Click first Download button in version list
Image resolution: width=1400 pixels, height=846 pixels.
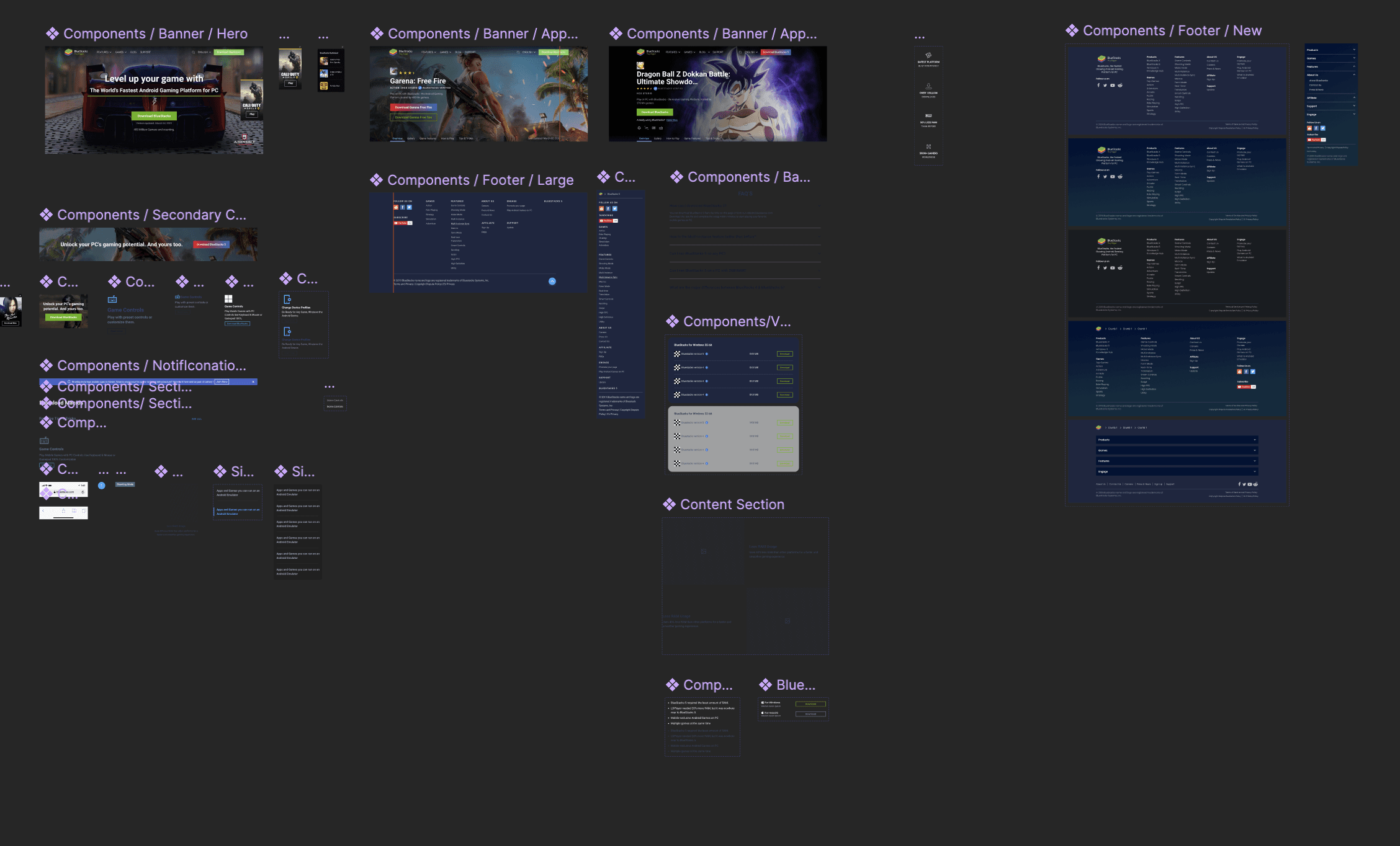tap(784, 354)
